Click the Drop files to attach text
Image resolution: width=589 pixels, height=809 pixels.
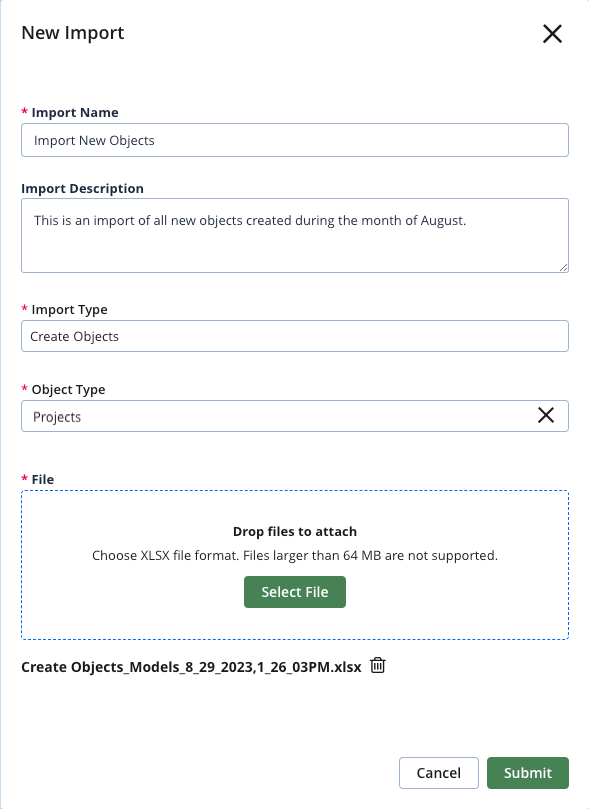(x=295, y=531)
